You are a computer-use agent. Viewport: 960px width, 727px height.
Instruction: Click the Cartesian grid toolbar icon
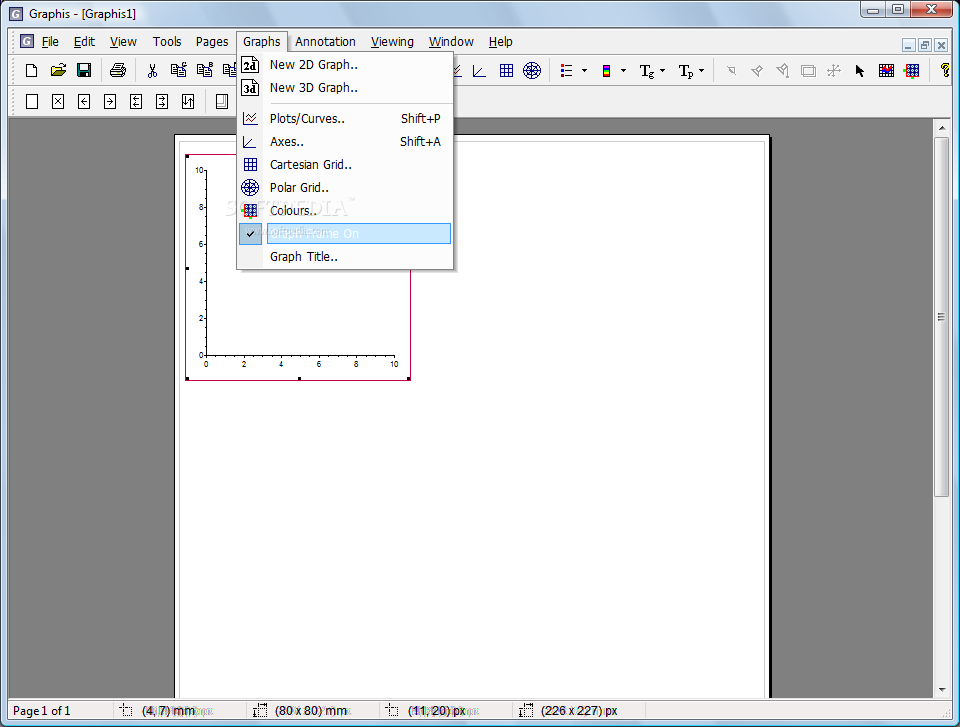click(x=506, y=71)
